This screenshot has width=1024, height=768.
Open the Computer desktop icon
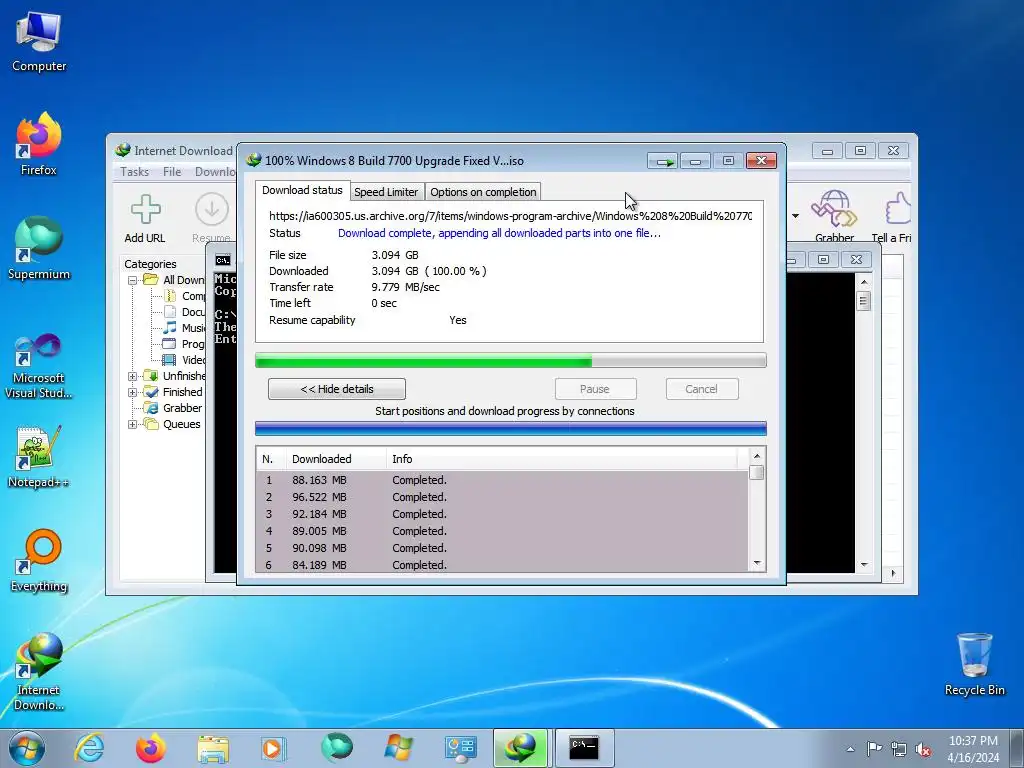(39, 42)
